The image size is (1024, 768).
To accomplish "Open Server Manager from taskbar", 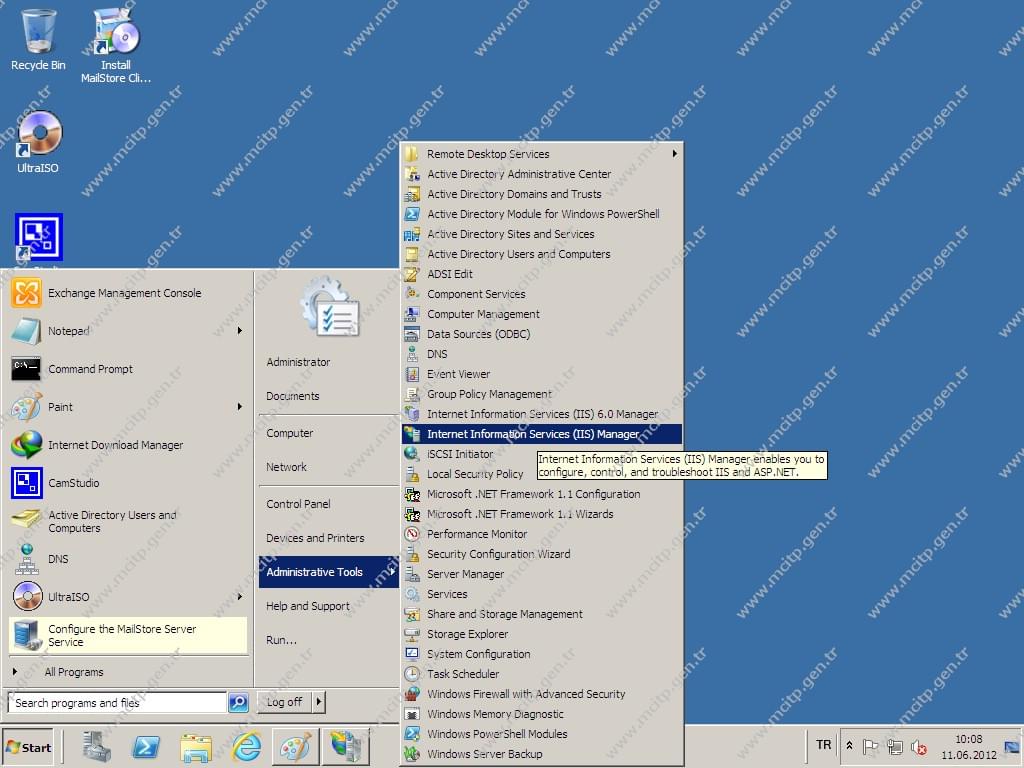I will pyautogui.click(x=97, y=746).
